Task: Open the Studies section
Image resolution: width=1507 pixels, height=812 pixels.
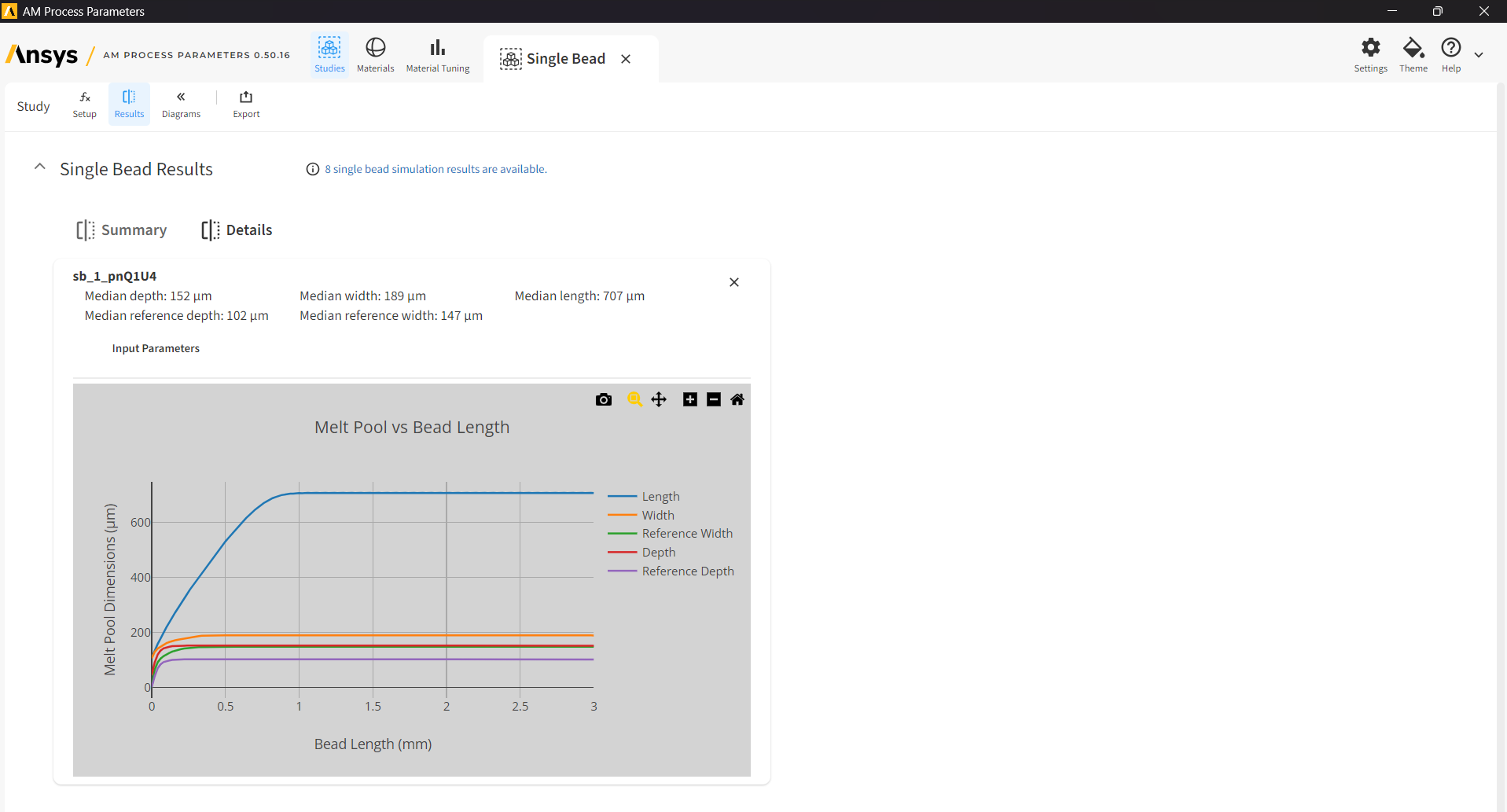Action: pyautogui.click(x=329, y=55)
